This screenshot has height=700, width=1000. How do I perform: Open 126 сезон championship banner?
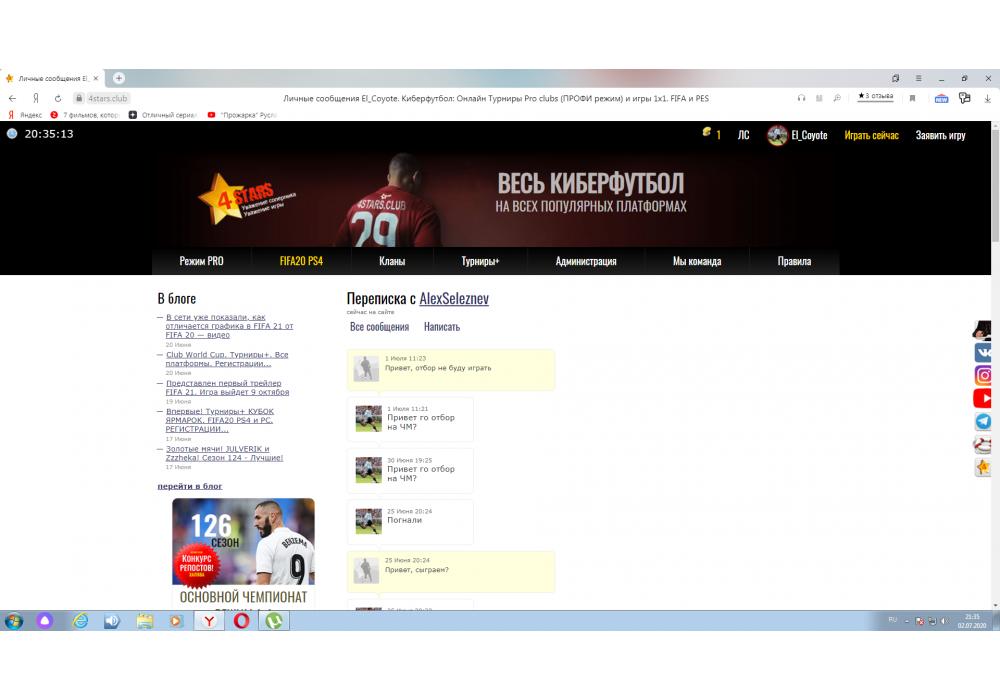pyautogui.click(x=244, y=553)
